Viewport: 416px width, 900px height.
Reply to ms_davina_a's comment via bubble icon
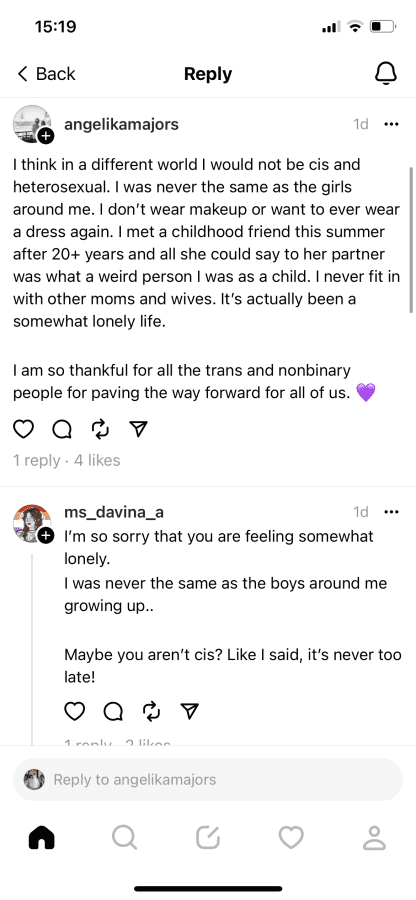coord(112,711)
